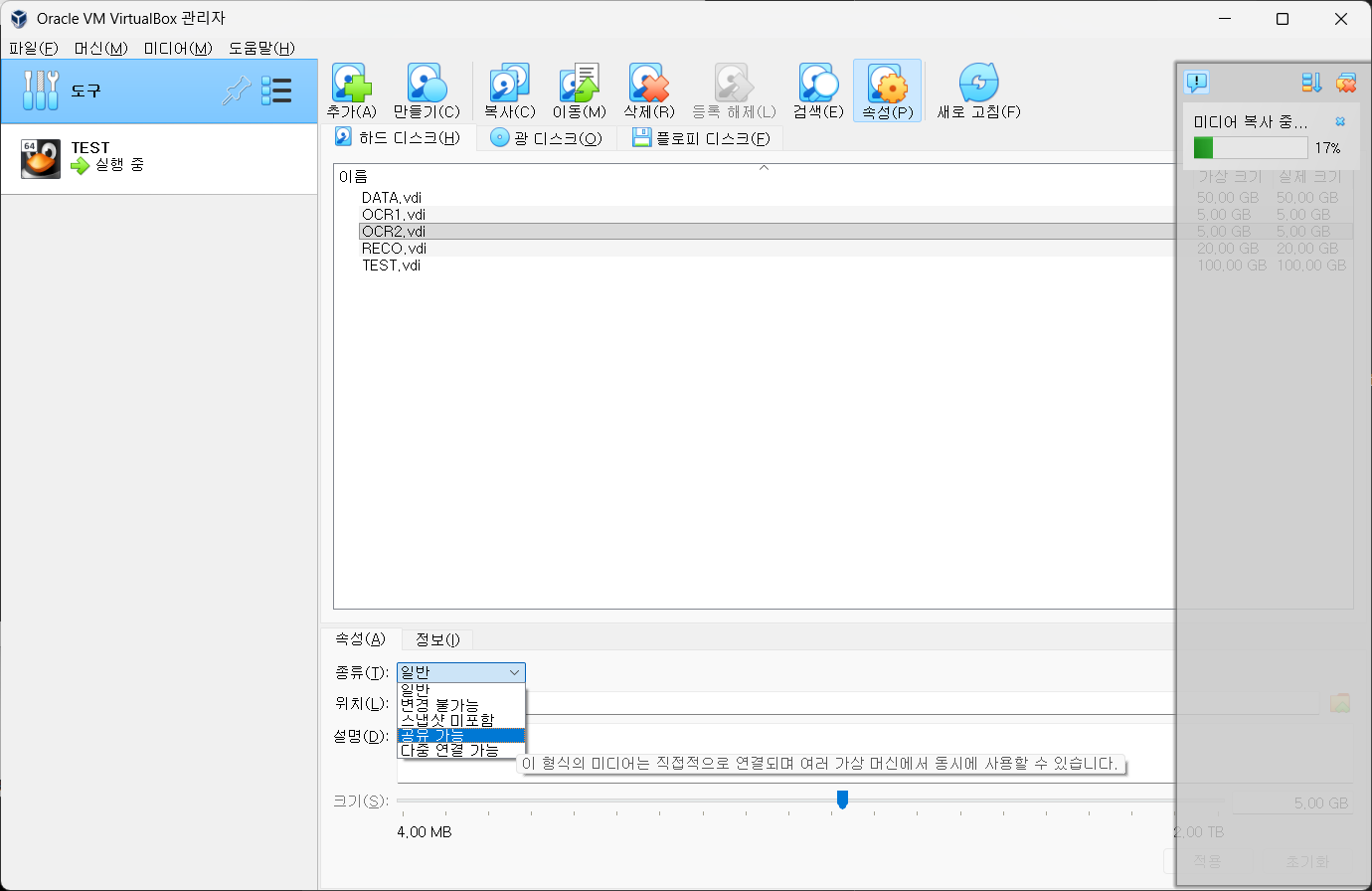1372x891 pixels.
Task: Click the 실제 크기 column header
Action: 1309,176
